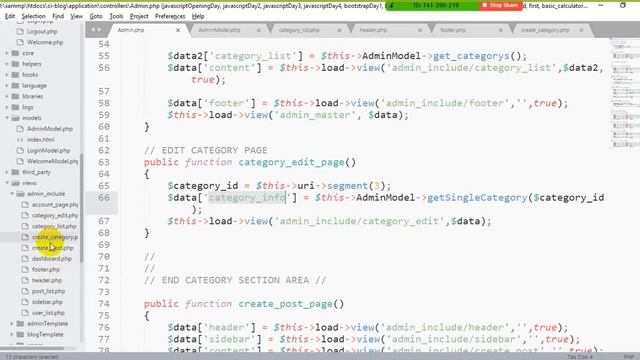
Task: Click the index.html code file icon
Action: click(x=20, y=140)
